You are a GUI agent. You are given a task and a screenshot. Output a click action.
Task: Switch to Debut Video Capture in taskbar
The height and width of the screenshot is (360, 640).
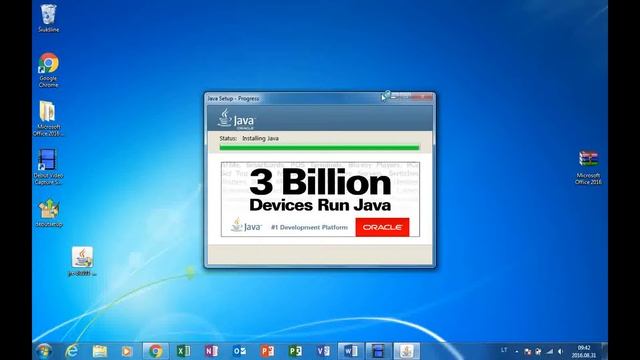tap(378, 351)
